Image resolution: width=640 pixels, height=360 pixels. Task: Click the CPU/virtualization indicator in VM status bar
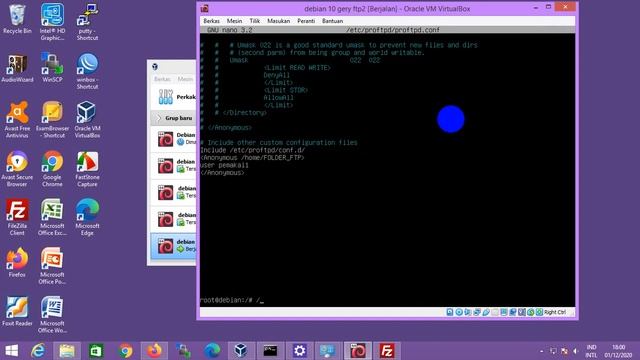522,312
